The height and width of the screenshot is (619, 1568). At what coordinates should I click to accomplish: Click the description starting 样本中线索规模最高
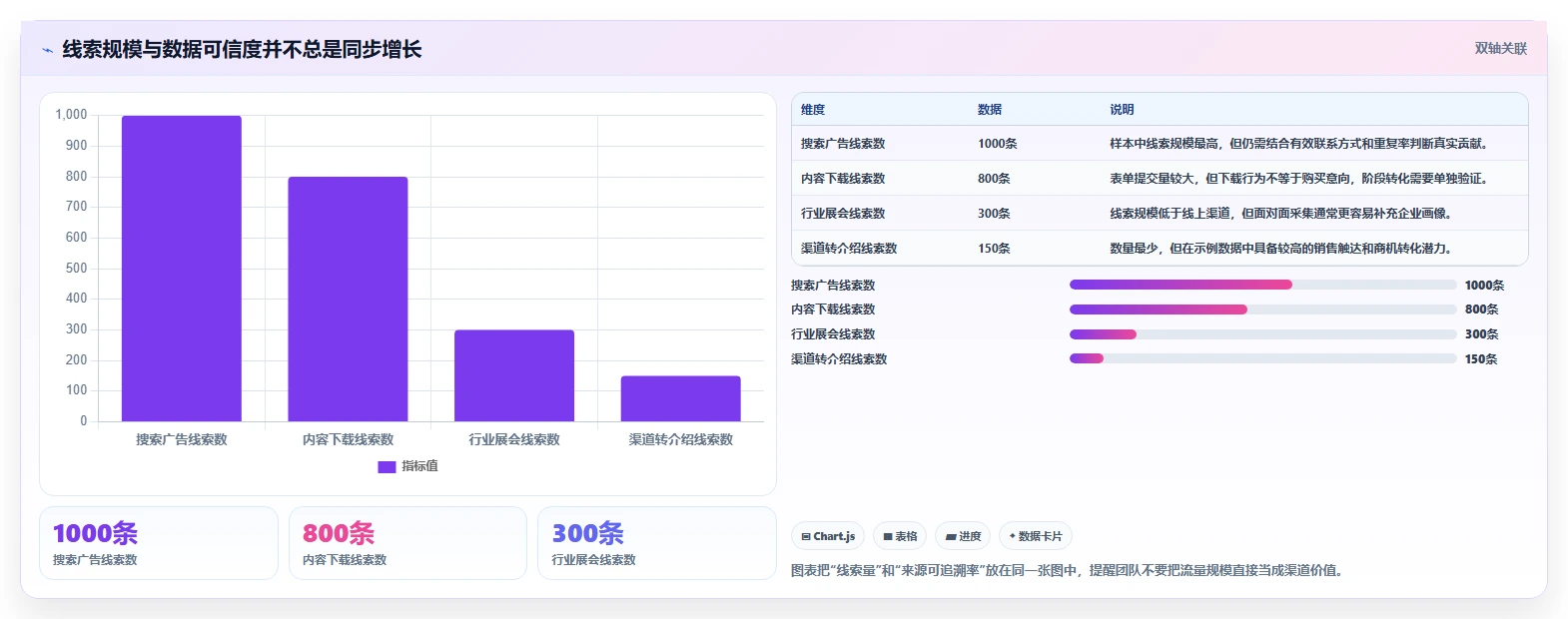1301,144
